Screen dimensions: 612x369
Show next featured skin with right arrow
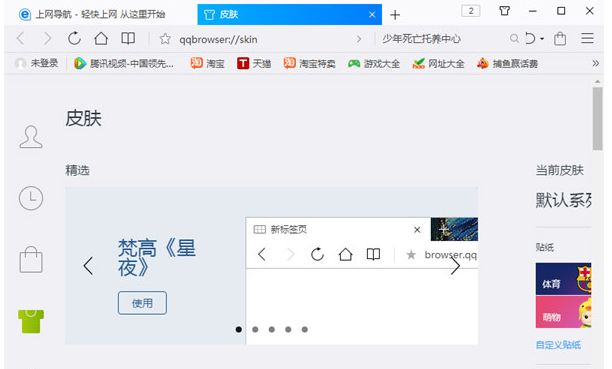(455, 266)
